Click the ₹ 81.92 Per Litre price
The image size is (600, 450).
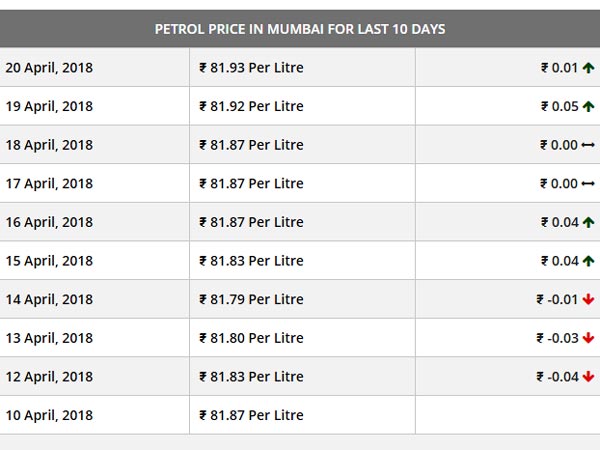[x=251, y=106]
